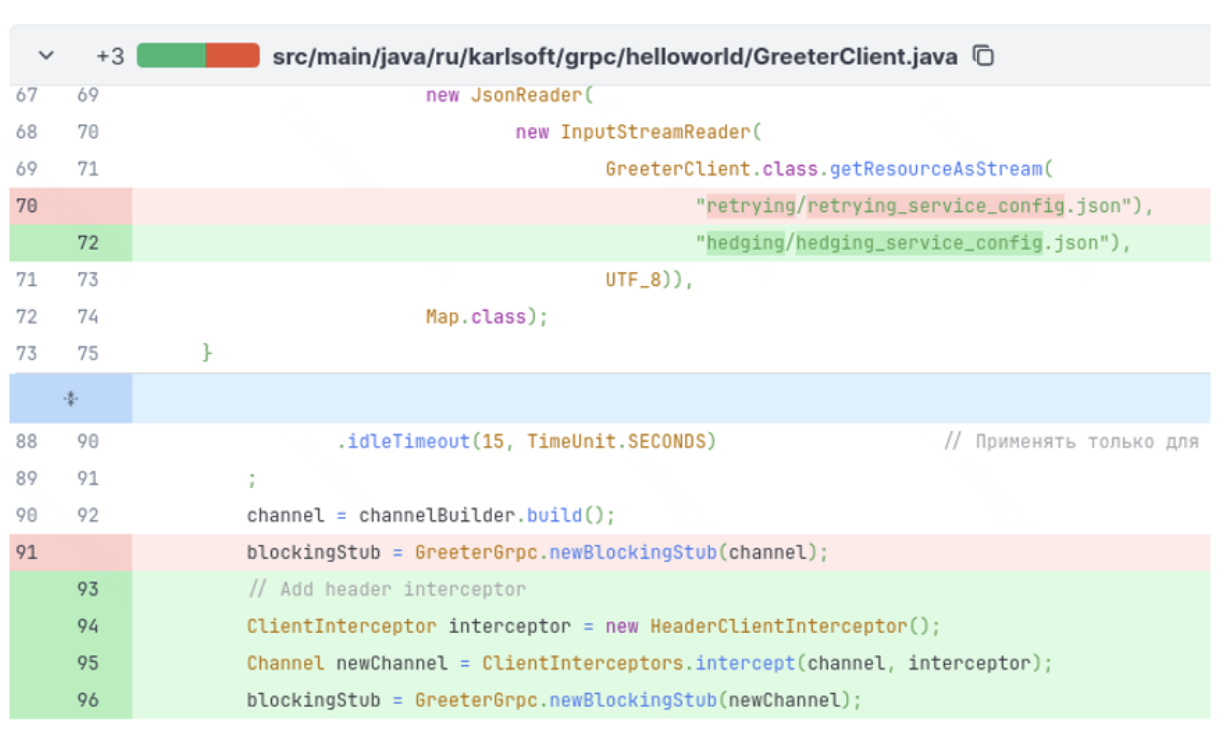This screenshot has width=1226, height=736.
Task: Click the semicolon on line 91
Action: (252, 480)
